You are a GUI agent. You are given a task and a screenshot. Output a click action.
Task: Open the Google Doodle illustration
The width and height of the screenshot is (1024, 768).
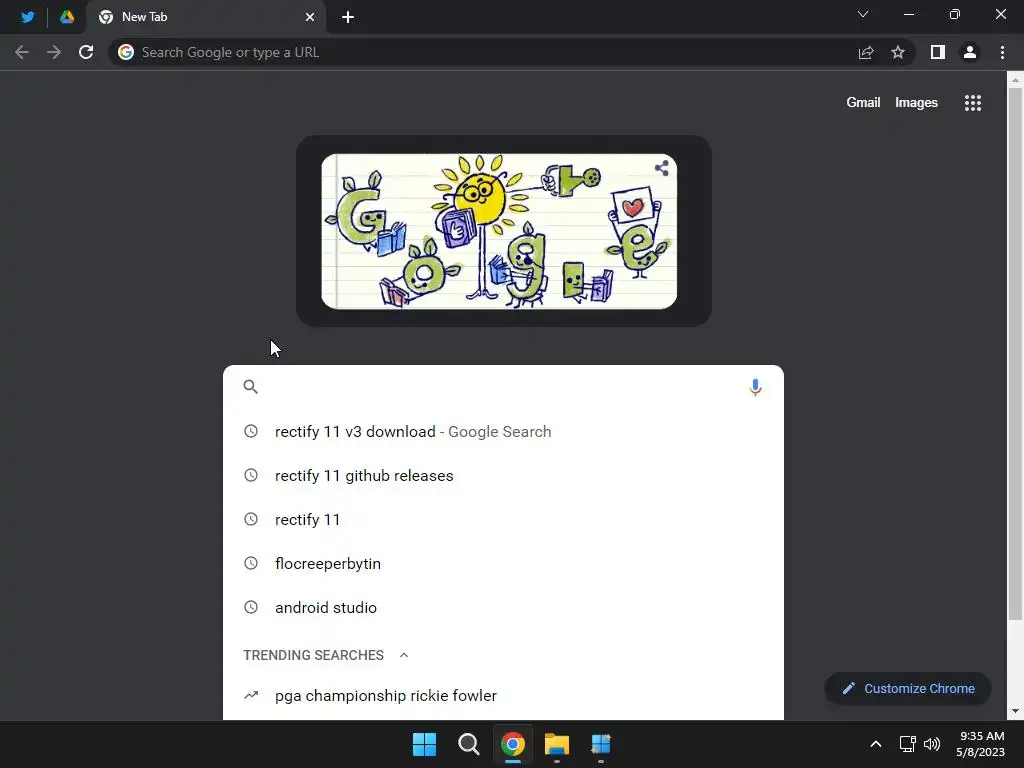(x=499, y=231)
